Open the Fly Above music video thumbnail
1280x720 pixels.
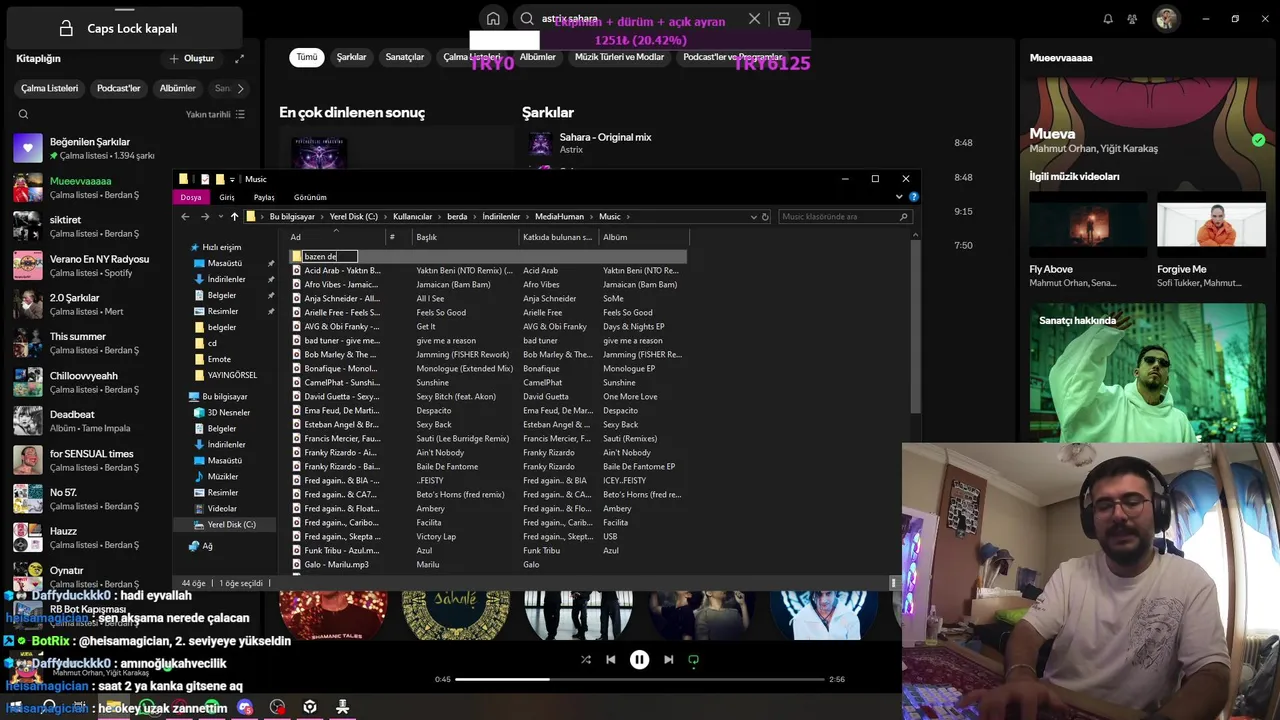[x=1088, y=224]
